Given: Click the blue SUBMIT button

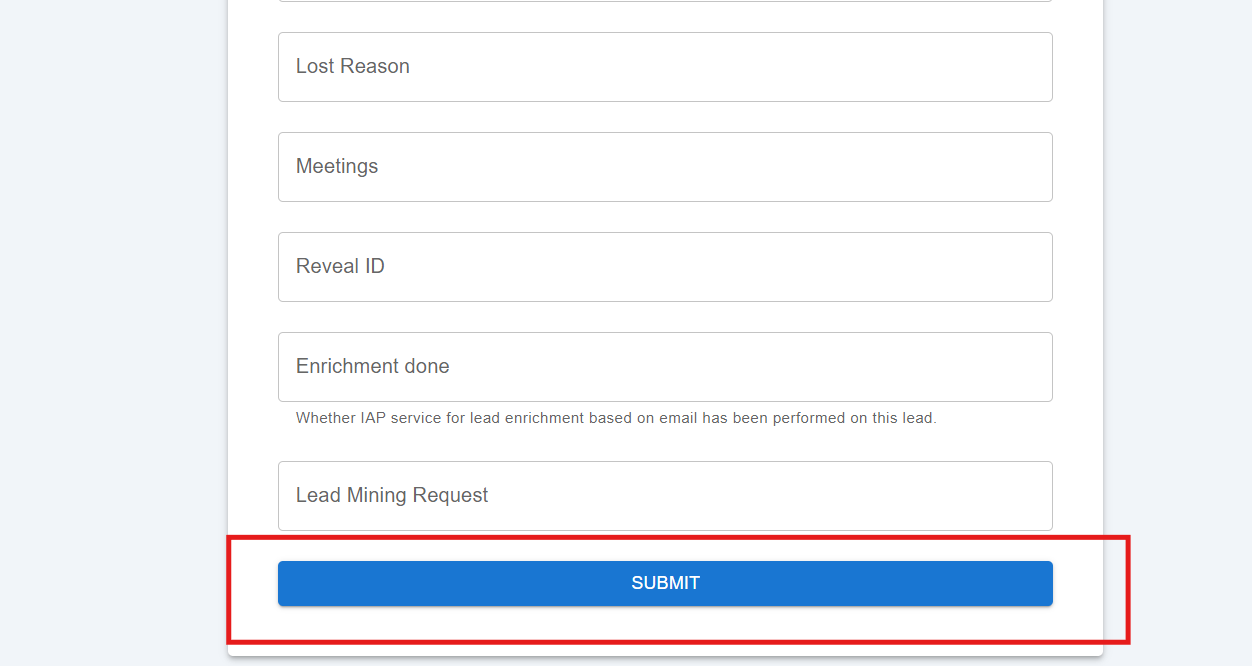Looking at the screenshot, I should click(x=665, y=583).
